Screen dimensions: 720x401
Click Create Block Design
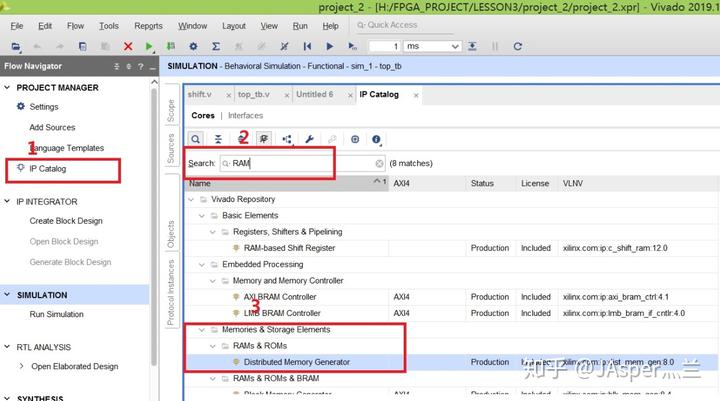[66, 221]
